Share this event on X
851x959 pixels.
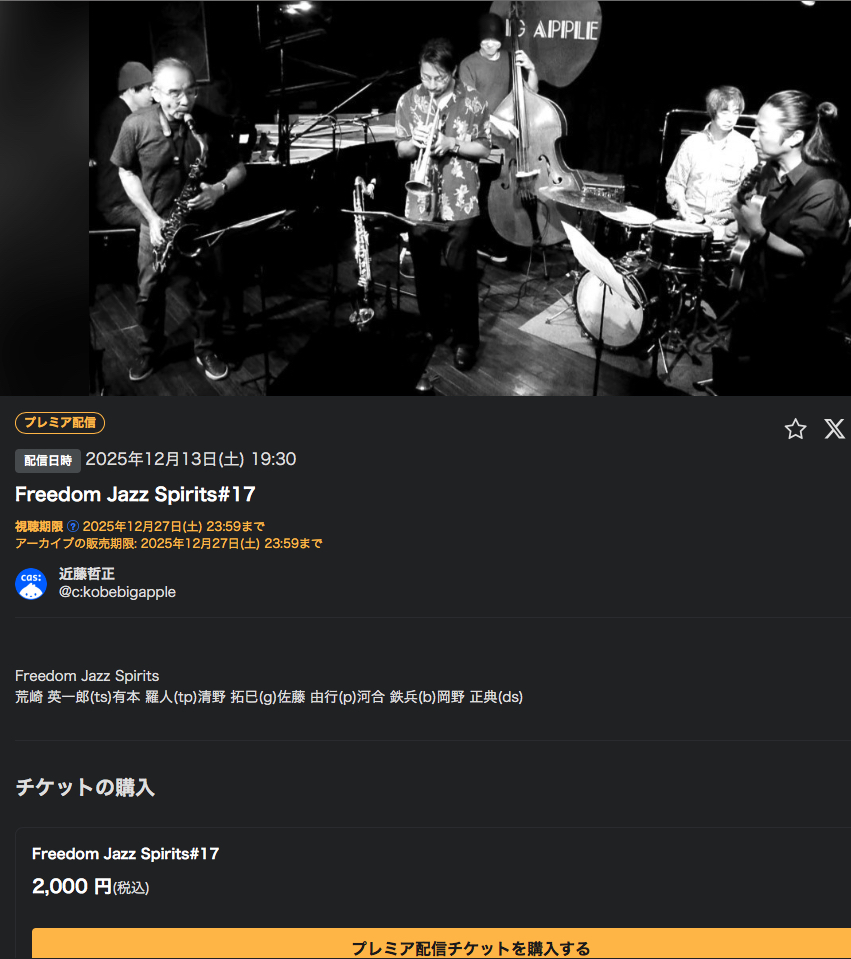click(x=834, y=429)
